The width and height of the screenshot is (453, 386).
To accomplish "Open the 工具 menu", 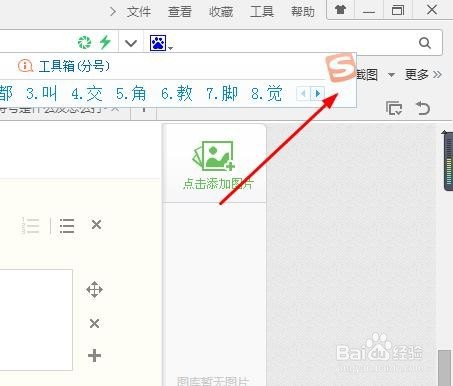I will pyautogui.click(x=262, y=12).
